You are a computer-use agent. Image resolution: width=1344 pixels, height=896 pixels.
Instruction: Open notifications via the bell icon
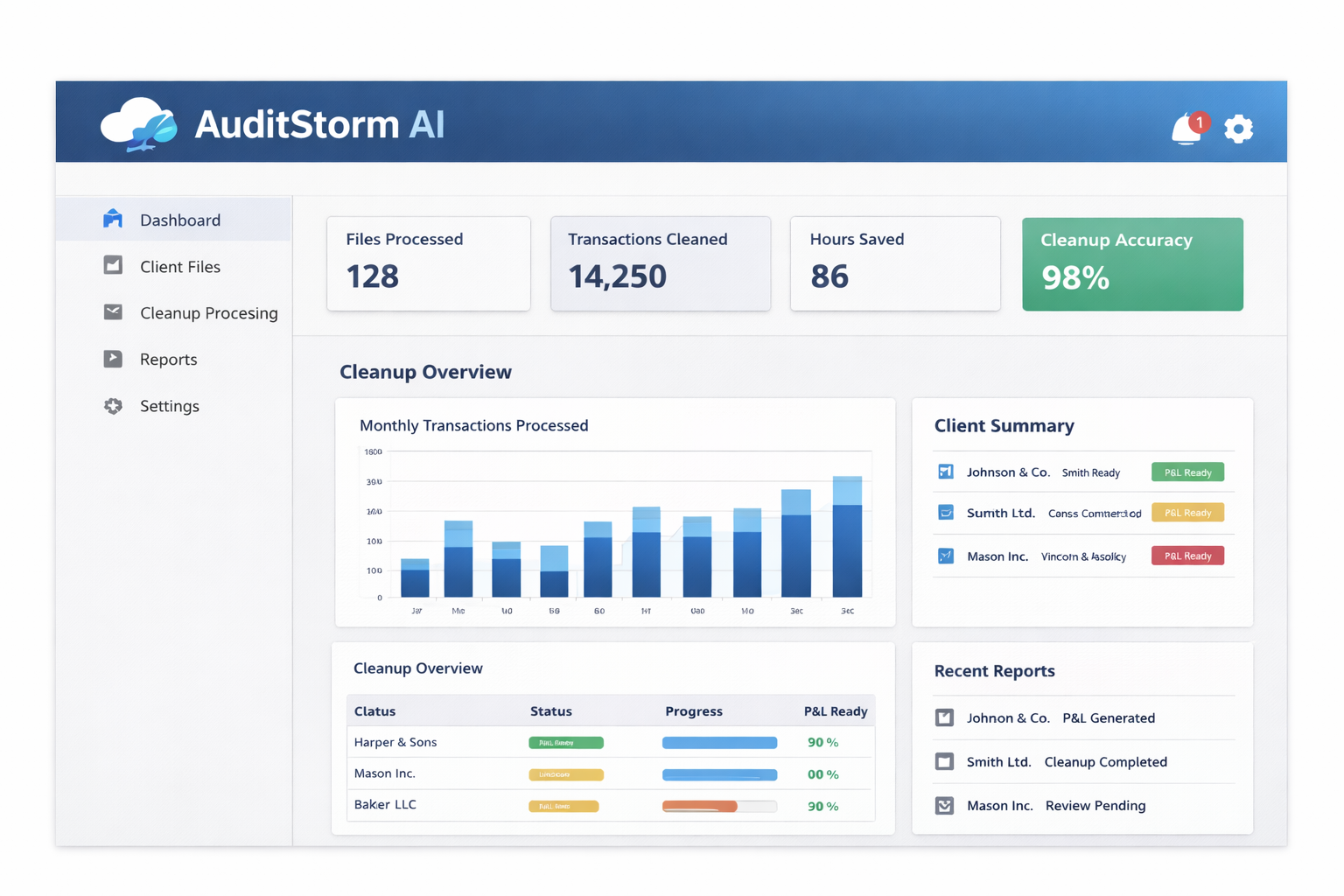(x=1186, y=128)
